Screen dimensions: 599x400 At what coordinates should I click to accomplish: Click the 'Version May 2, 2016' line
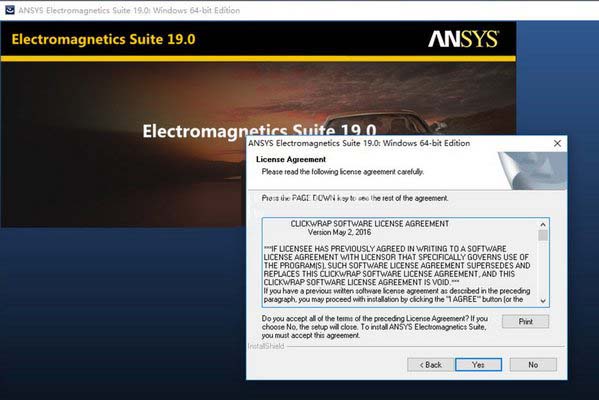pos(339,232)
